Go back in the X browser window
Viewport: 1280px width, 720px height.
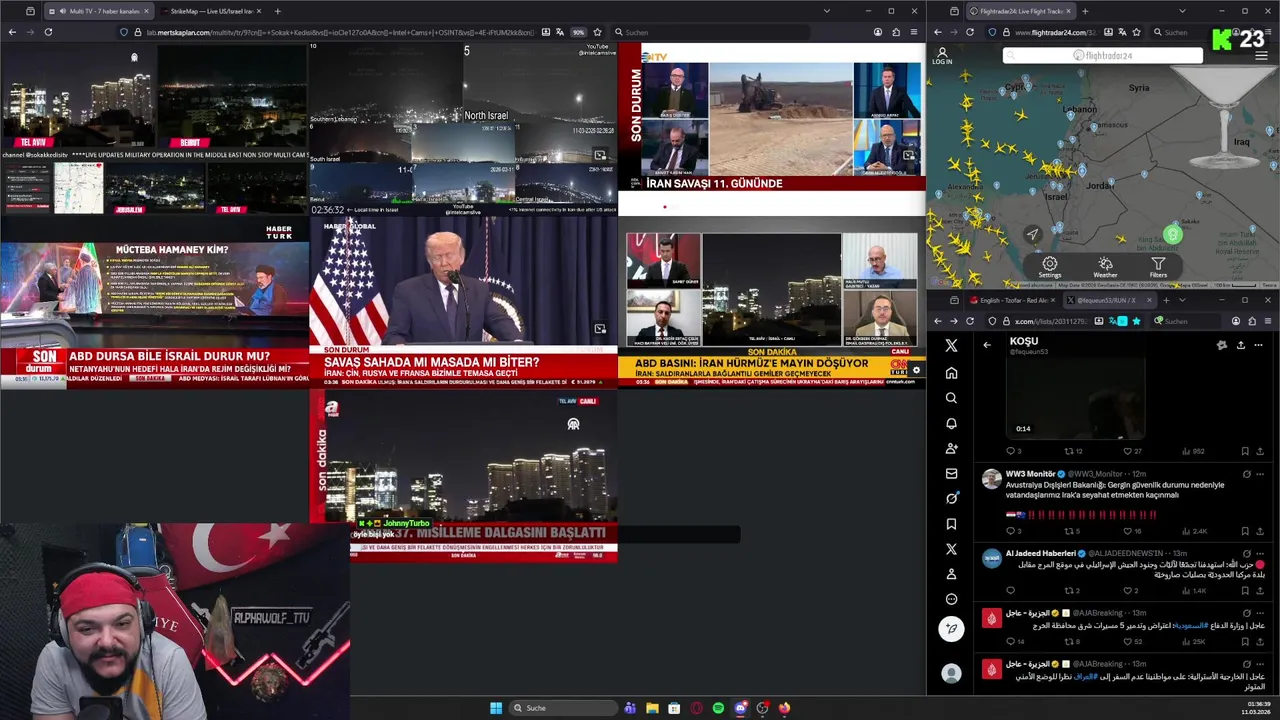(938, 321)
